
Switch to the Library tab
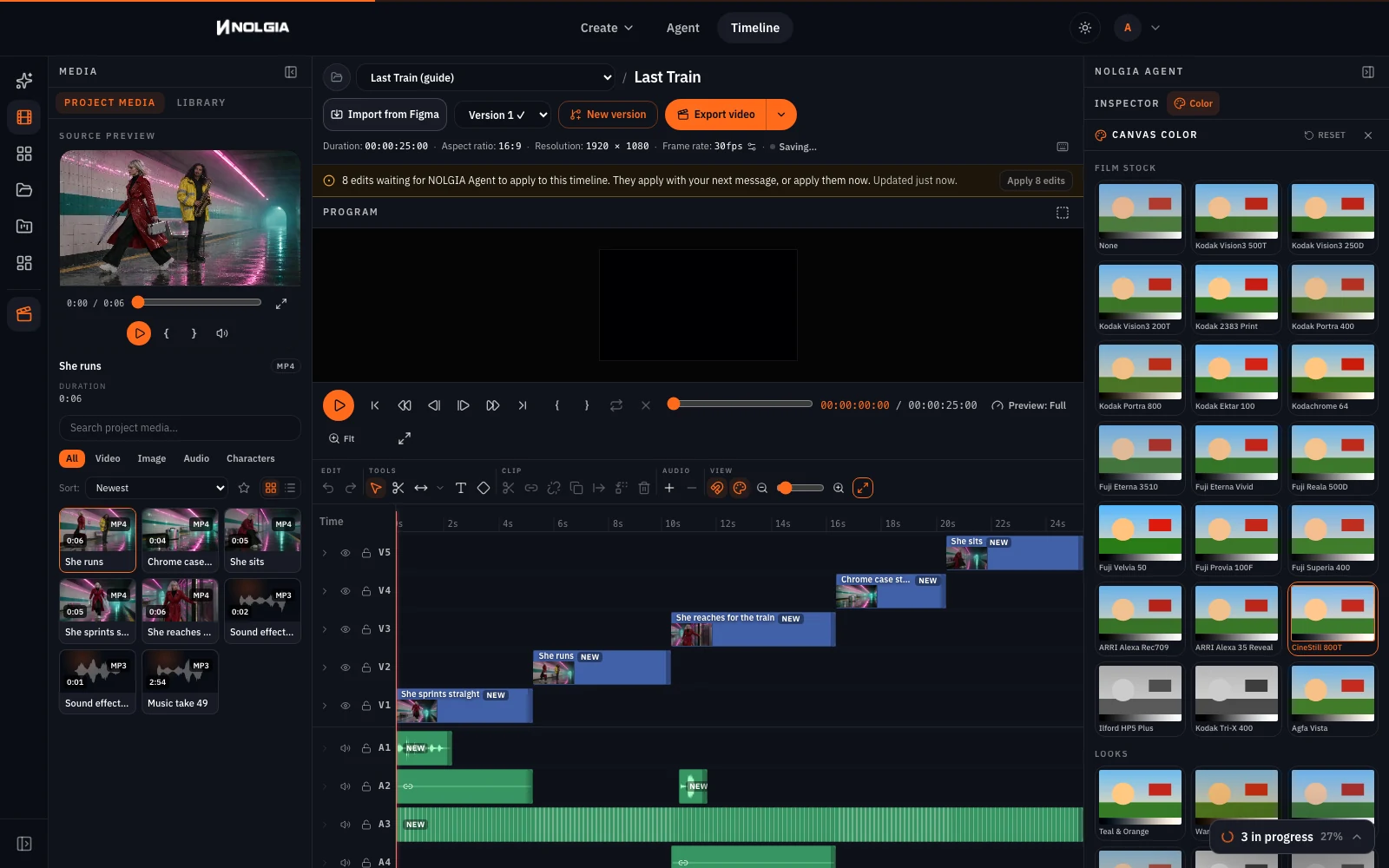(201, 102)
